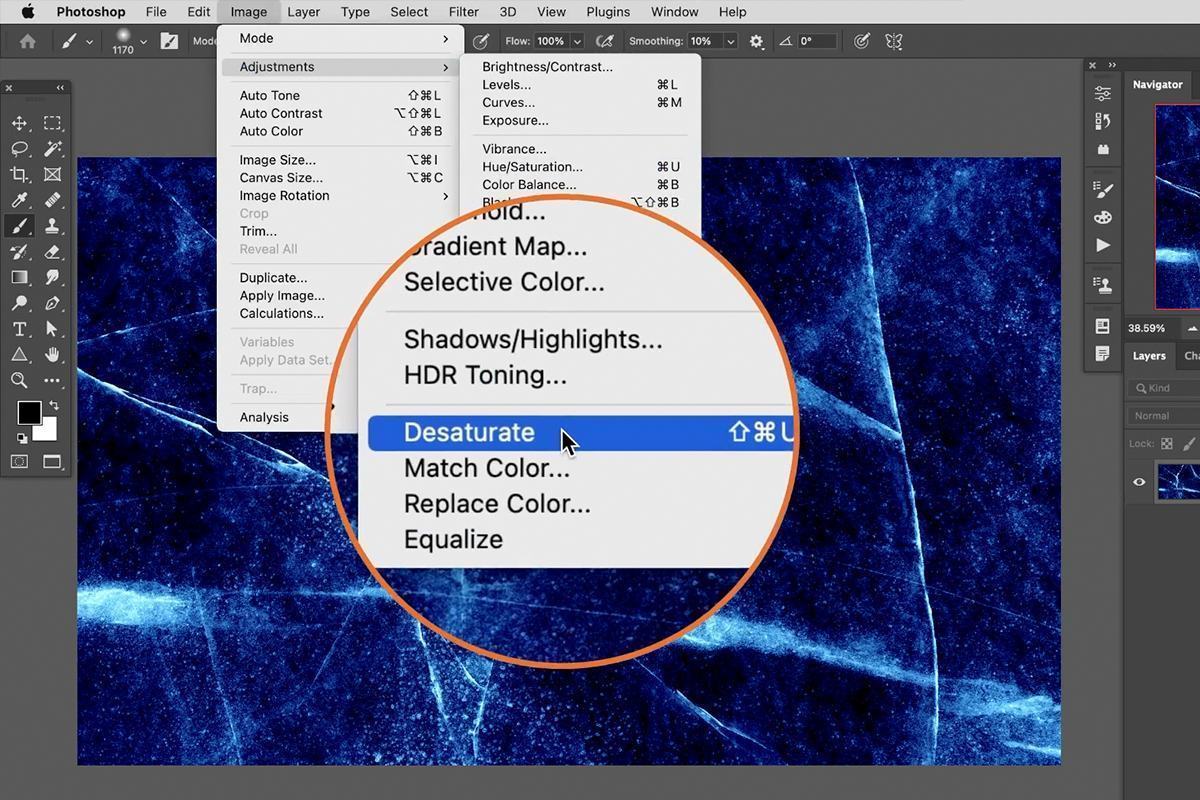The height and width of the screenshot is (800, 1200).
Task: Select the Type tool
Action: (19, 329)
